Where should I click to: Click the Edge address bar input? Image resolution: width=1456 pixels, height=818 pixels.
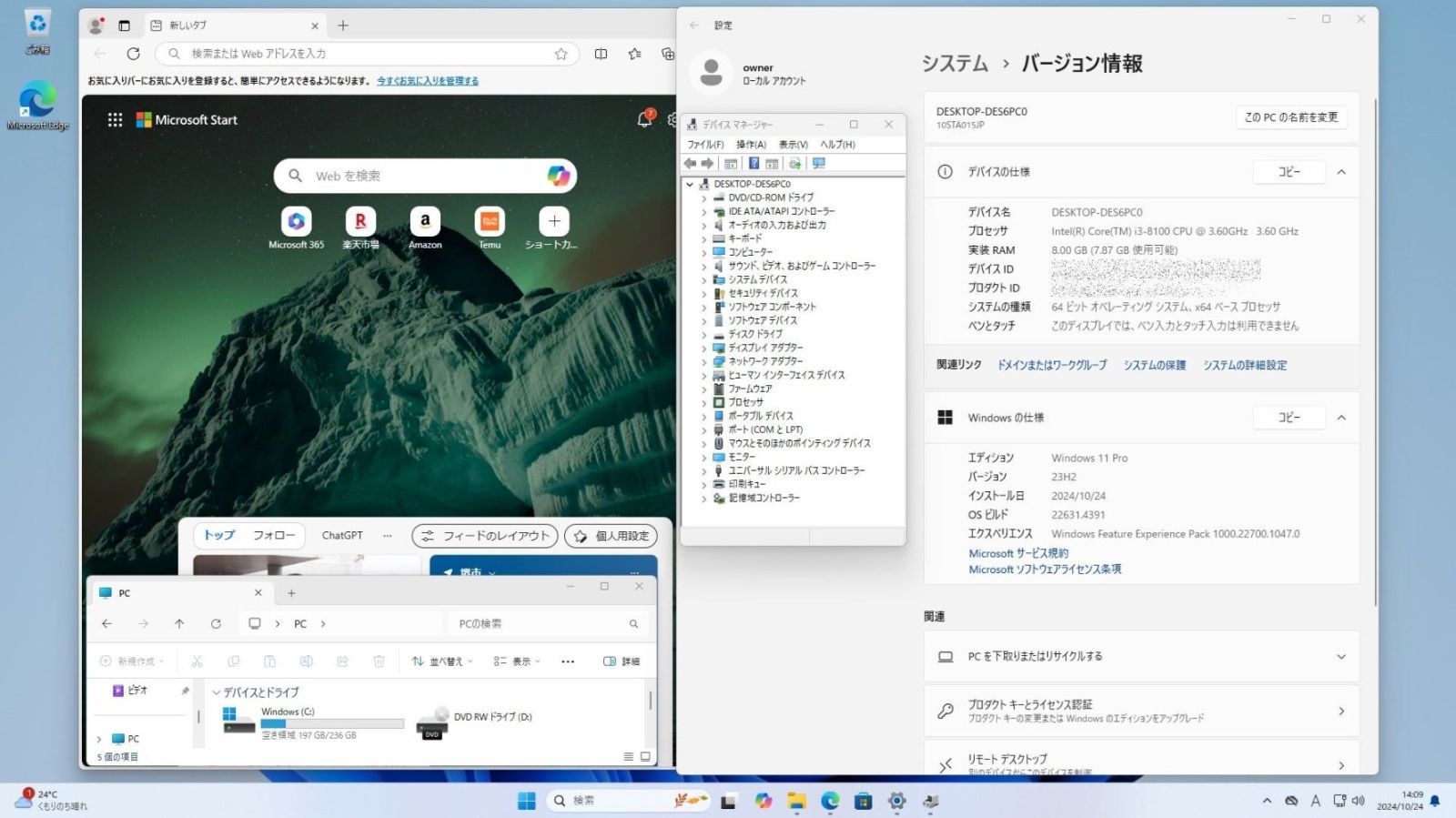tap(368, 54)
